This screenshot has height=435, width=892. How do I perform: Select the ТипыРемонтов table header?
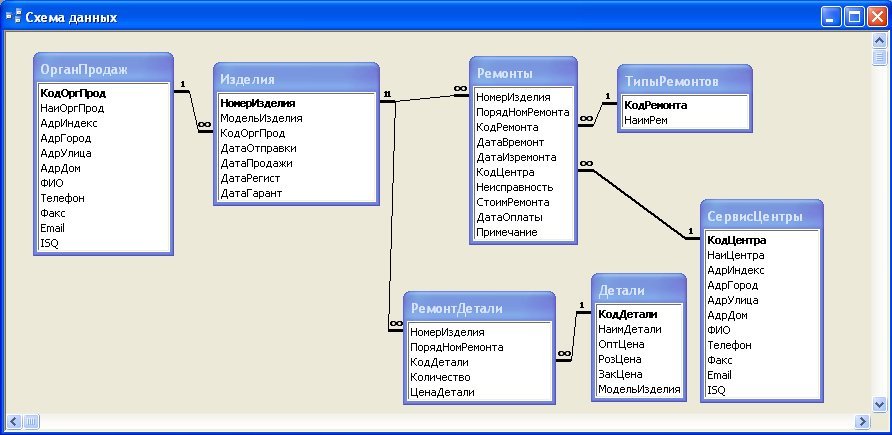[683, 80]
